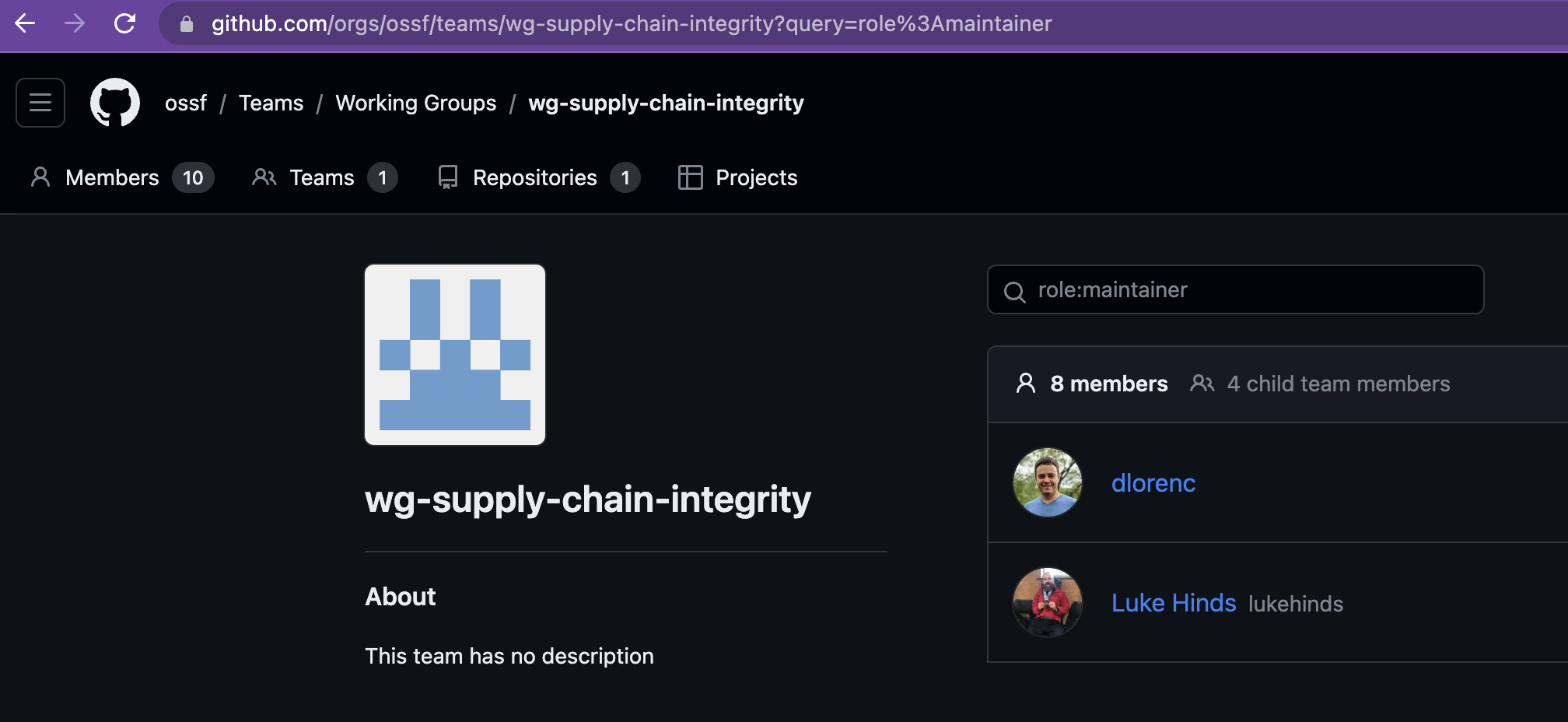The image size is (1568, 722).
Task: Open dlorenc's profile link
Action: (1153, 482)
